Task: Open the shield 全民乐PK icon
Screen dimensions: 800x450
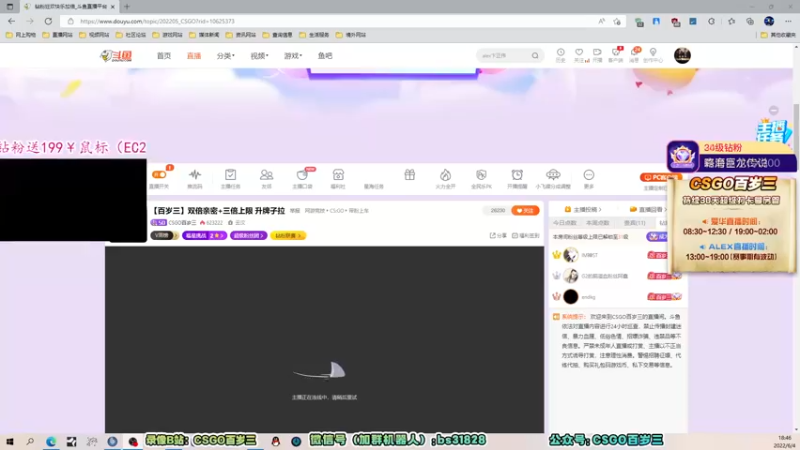Action: click(x=481, y=174)
